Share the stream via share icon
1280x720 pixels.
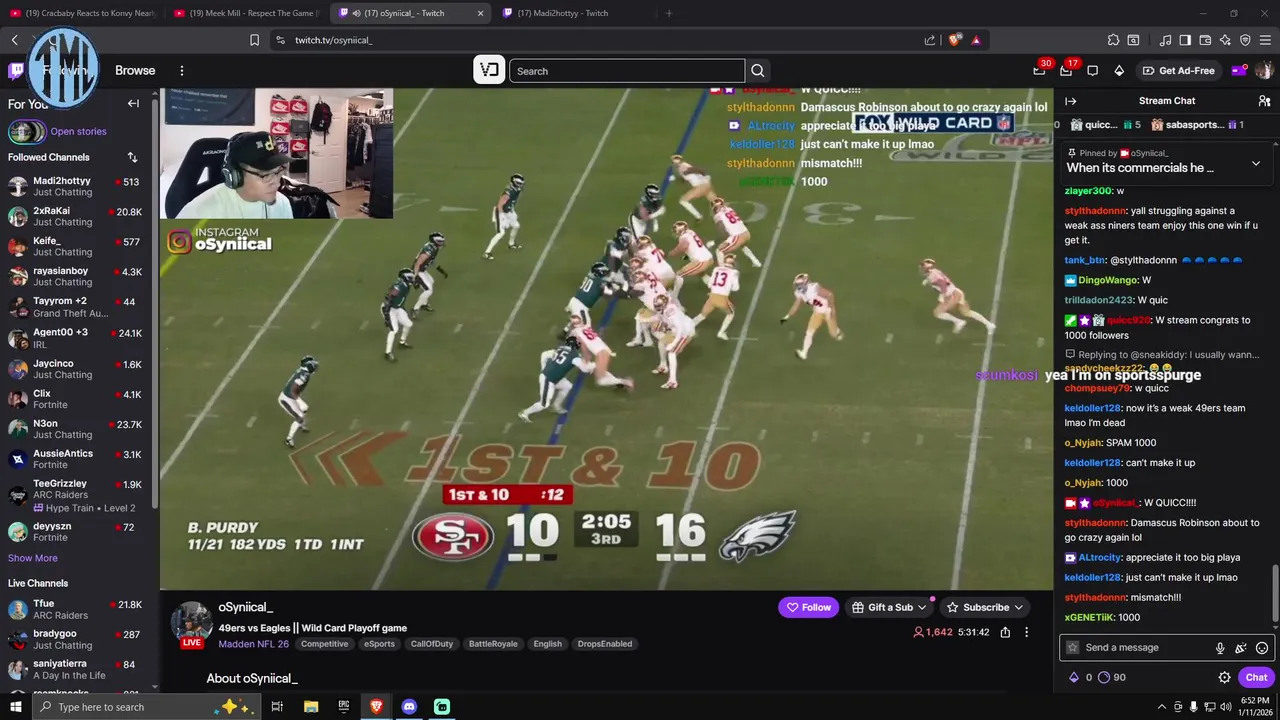pos(1005,632)
